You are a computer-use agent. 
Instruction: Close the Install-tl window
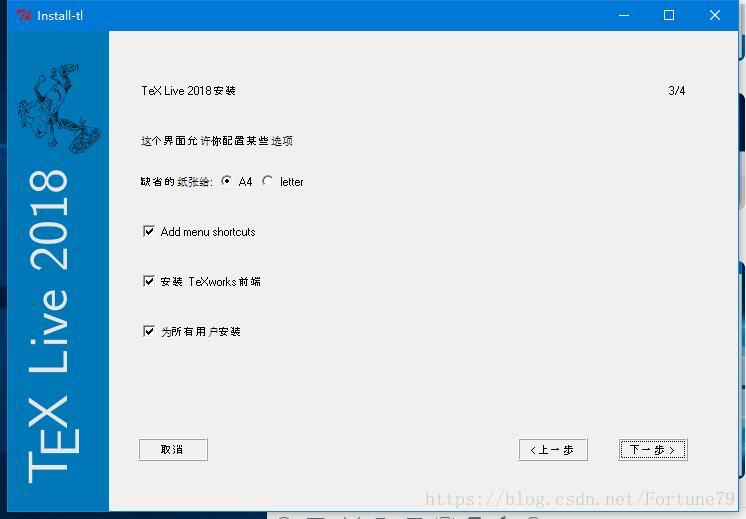715,15
